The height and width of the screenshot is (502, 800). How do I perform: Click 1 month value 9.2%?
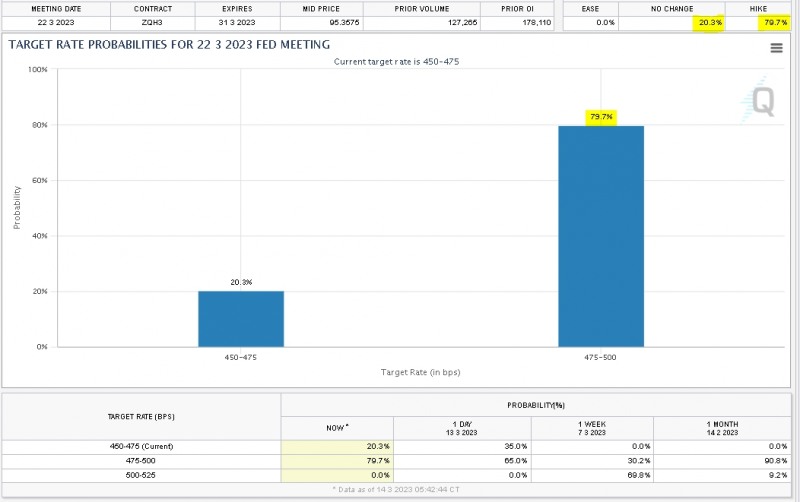(x=778, y=475)
